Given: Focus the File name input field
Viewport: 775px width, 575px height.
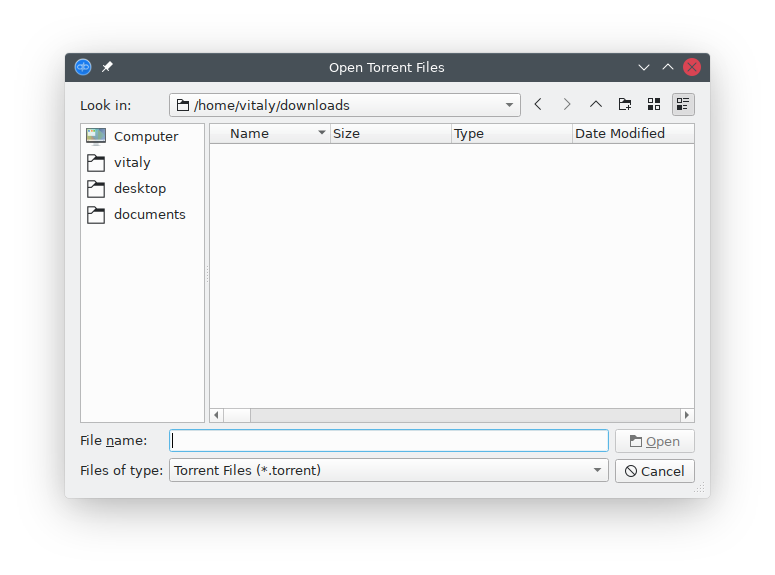Looking at the screenshot, I should [x=388, y=441].
